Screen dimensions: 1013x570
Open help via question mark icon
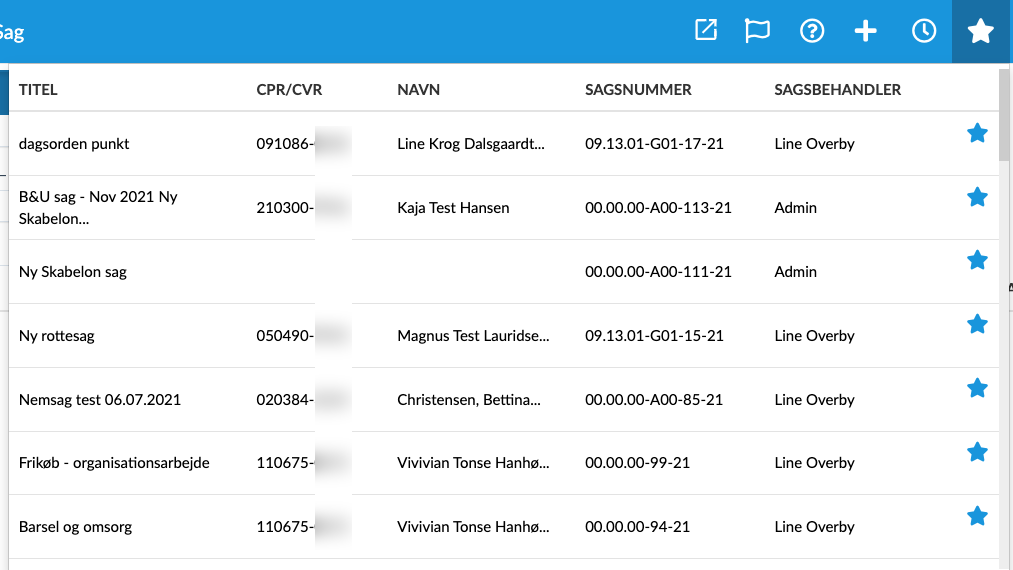812,31
